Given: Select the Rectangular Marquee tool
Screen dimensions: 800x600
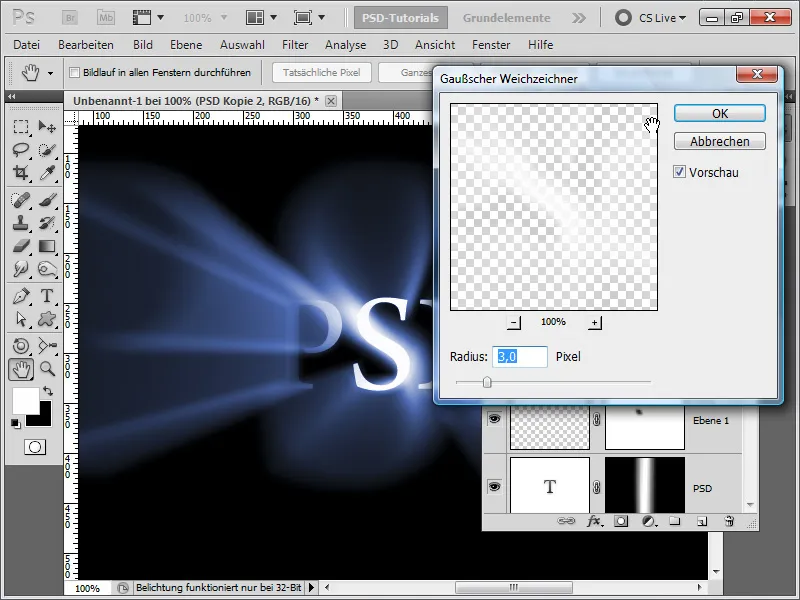Looking at the screenshot, I should pyautogui.click(x=21, y=127).
